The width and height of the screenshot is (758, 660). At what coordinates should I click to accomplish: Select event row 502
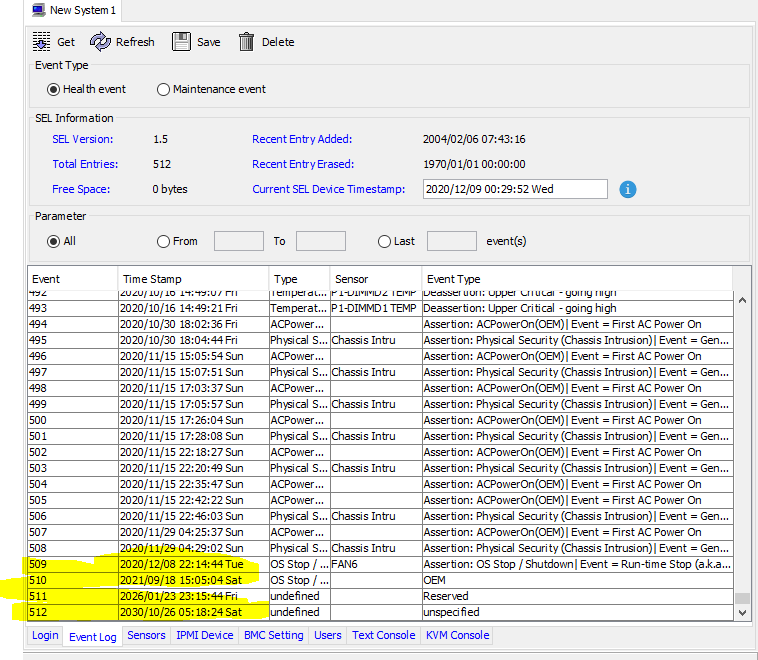click(x=380, y=452)
